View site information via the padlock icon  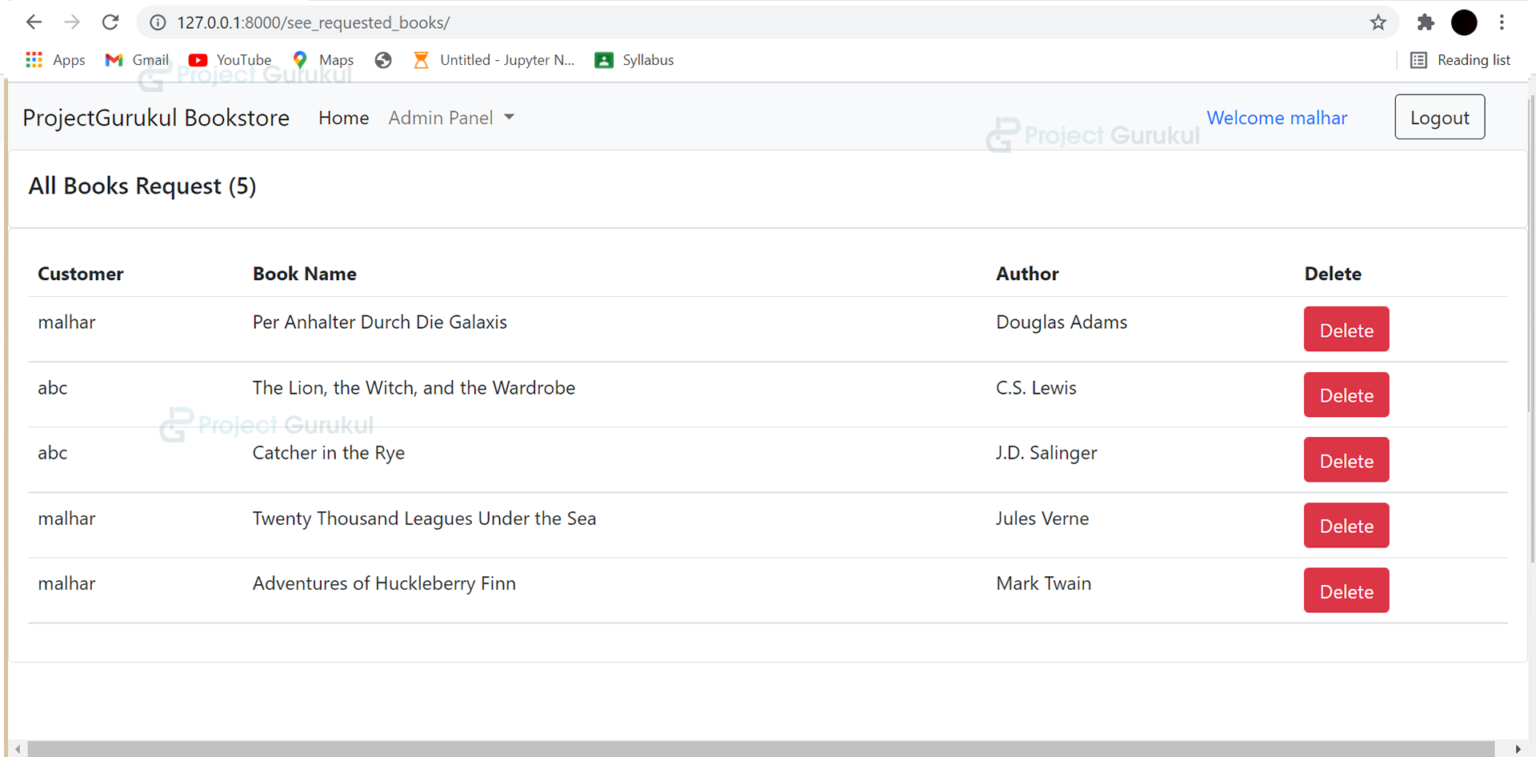(x=159, y=22)
